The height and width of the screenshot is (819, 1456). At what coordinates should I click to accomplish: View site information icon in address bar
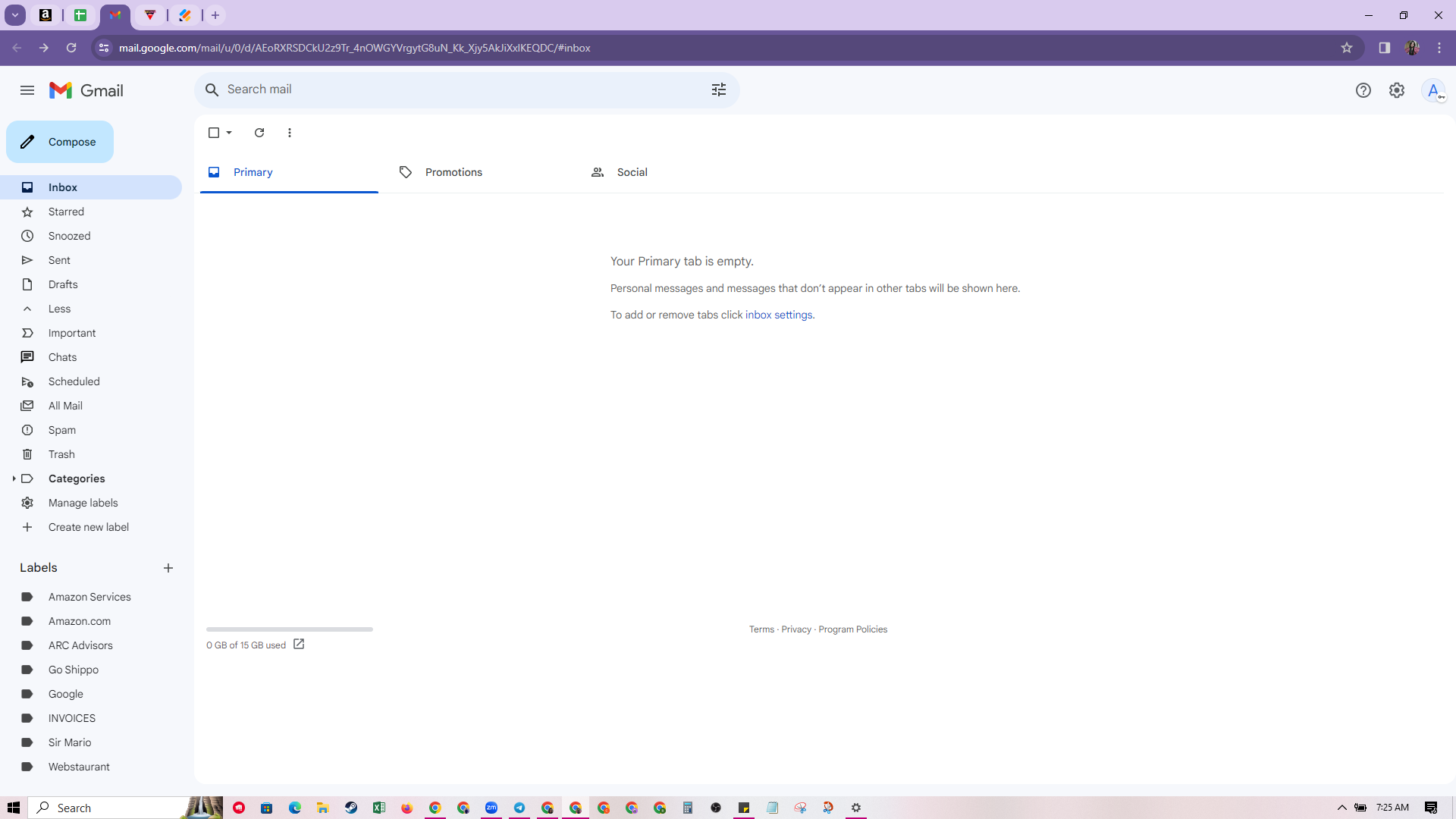(x=105, y=48)
